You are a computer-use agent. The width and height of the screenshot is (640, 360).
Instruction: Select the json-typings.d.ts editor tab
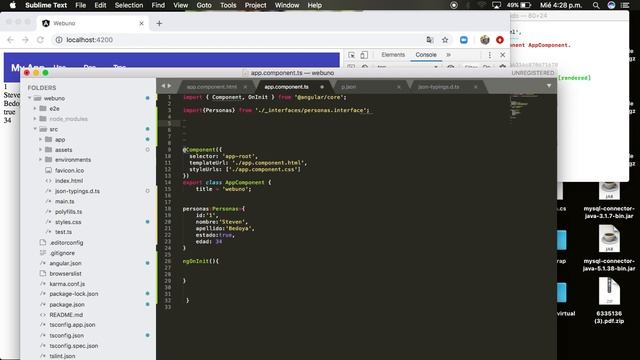[438, 87]
